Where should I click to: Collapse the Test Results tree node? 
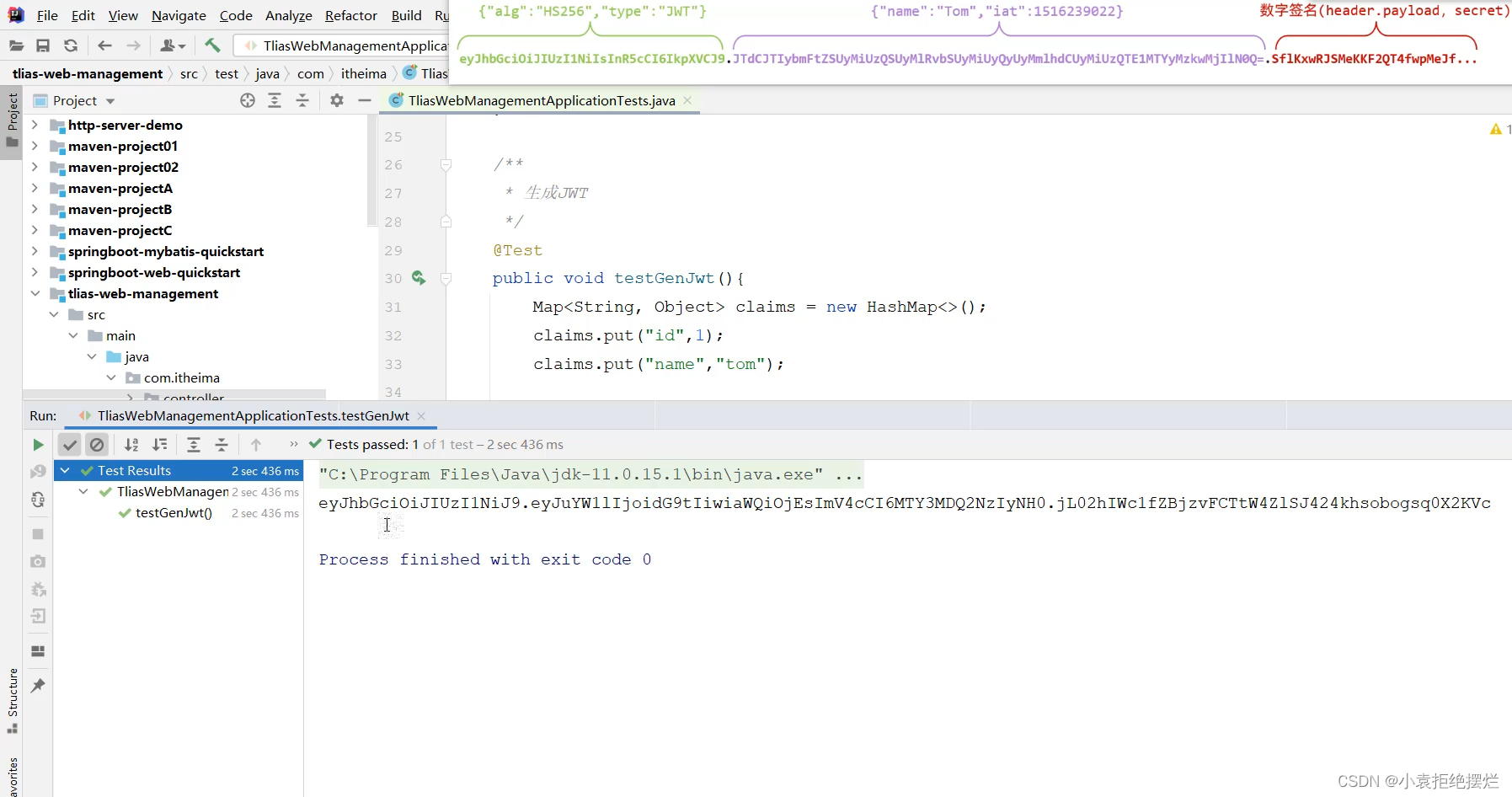click(65, 471)
